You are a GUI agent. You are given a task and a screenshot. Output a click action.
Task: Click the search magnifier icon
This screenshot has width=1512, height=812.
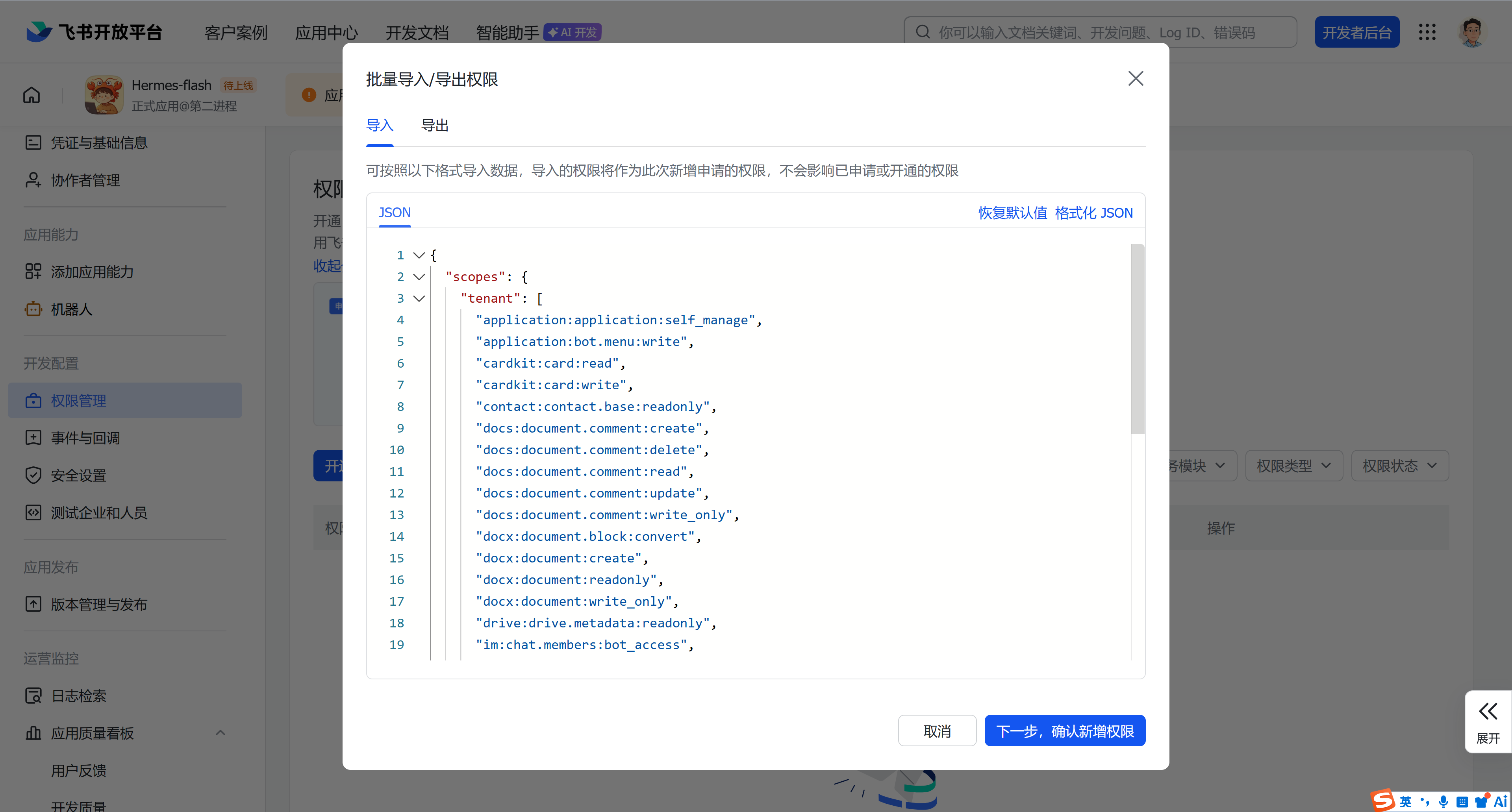[923, 31]
